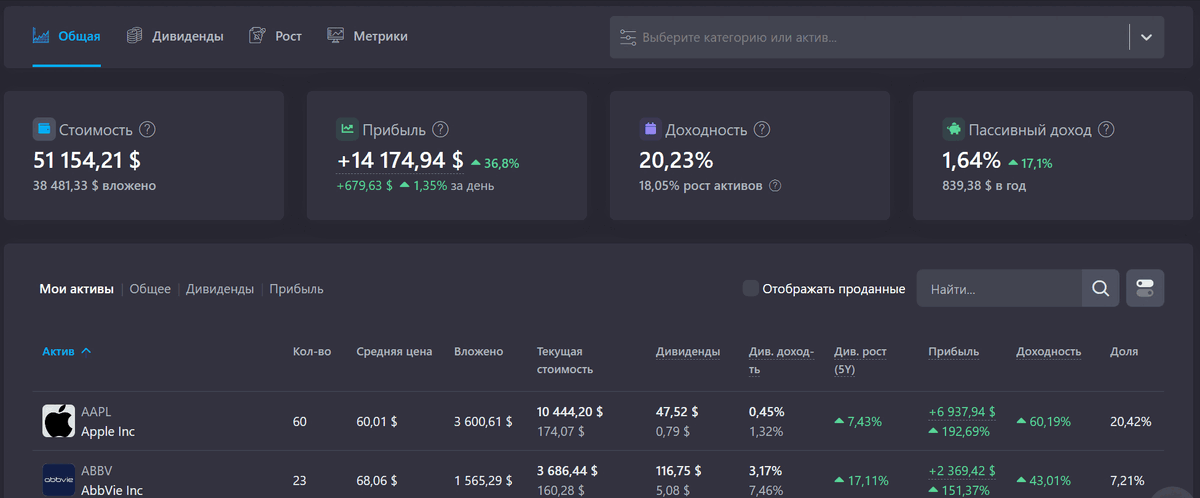Click the search magnifier button
Viewport: 1200px width, 498px height.
(x=1100, y=289)
